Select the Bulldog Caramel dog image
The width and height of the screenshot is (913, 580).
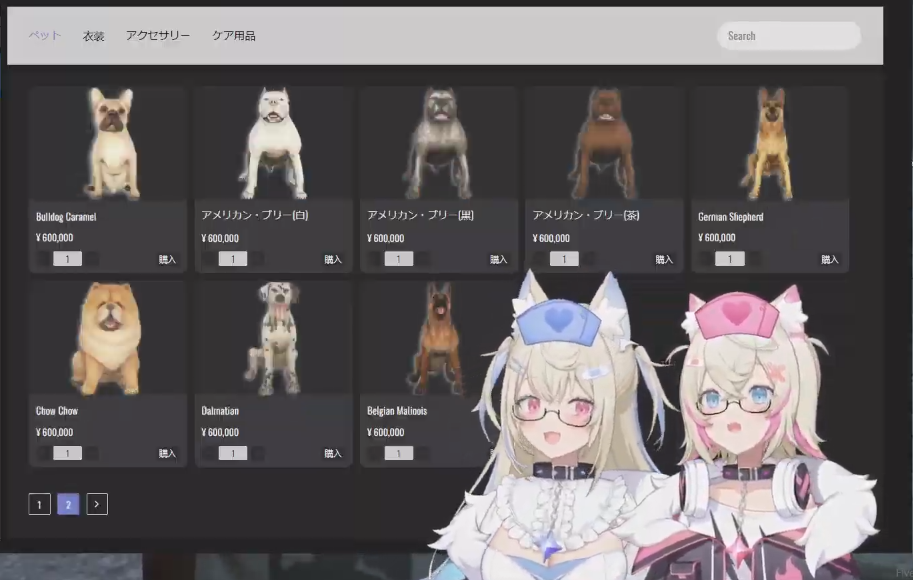click(108, 143)
